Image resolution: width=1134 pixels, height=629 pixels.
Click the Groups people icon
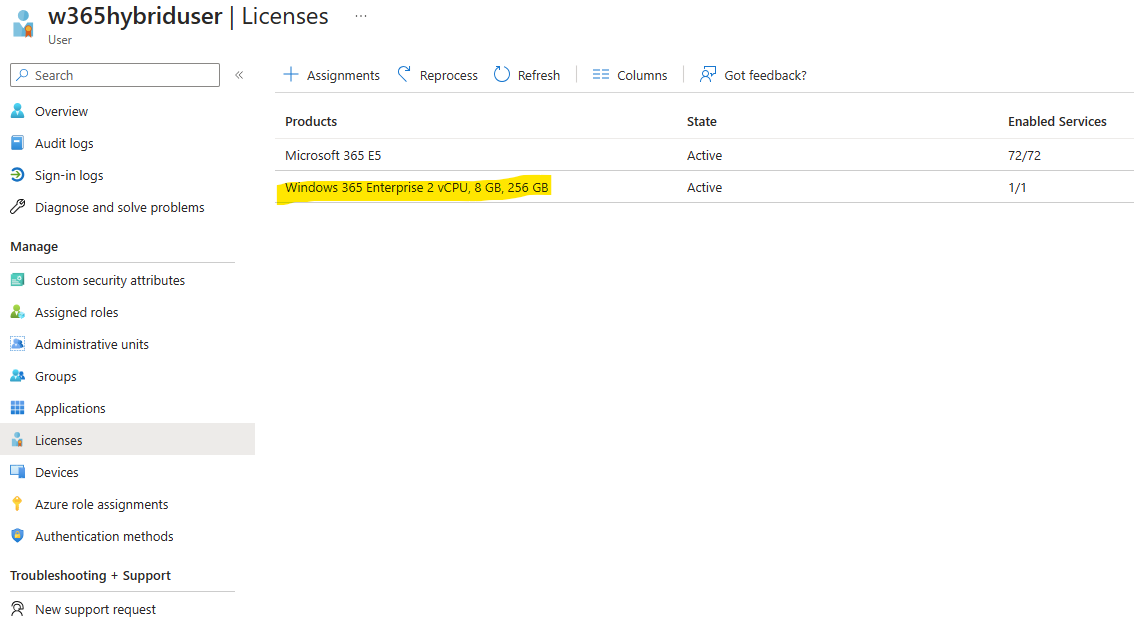pyautogui.click(x=17, y=376)
